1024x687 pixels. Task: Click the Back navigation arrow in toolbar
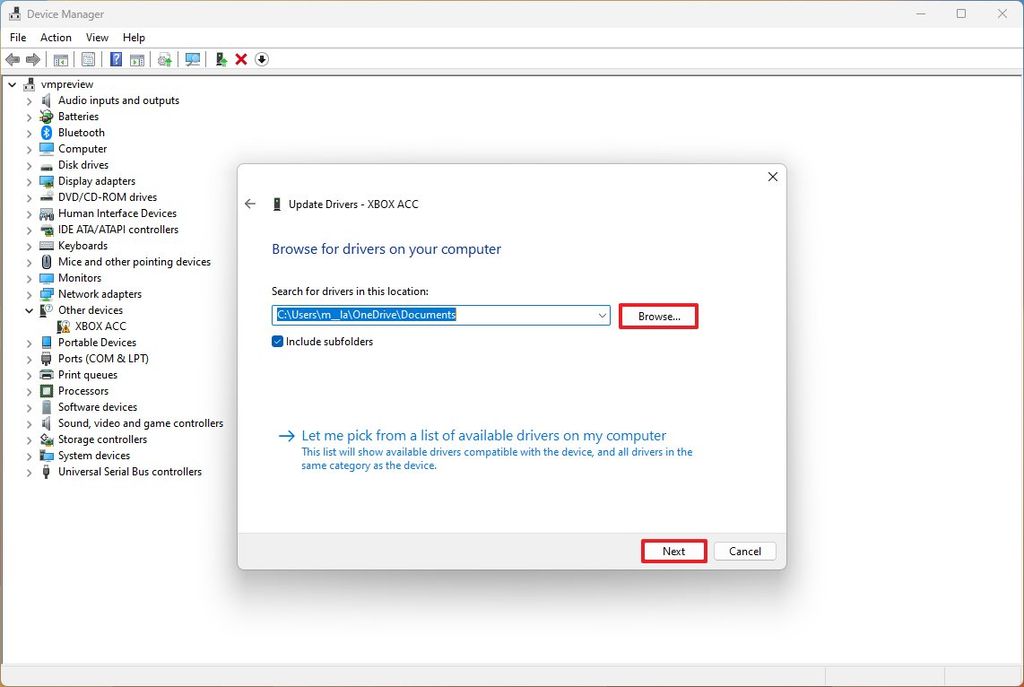click(12, 59)
